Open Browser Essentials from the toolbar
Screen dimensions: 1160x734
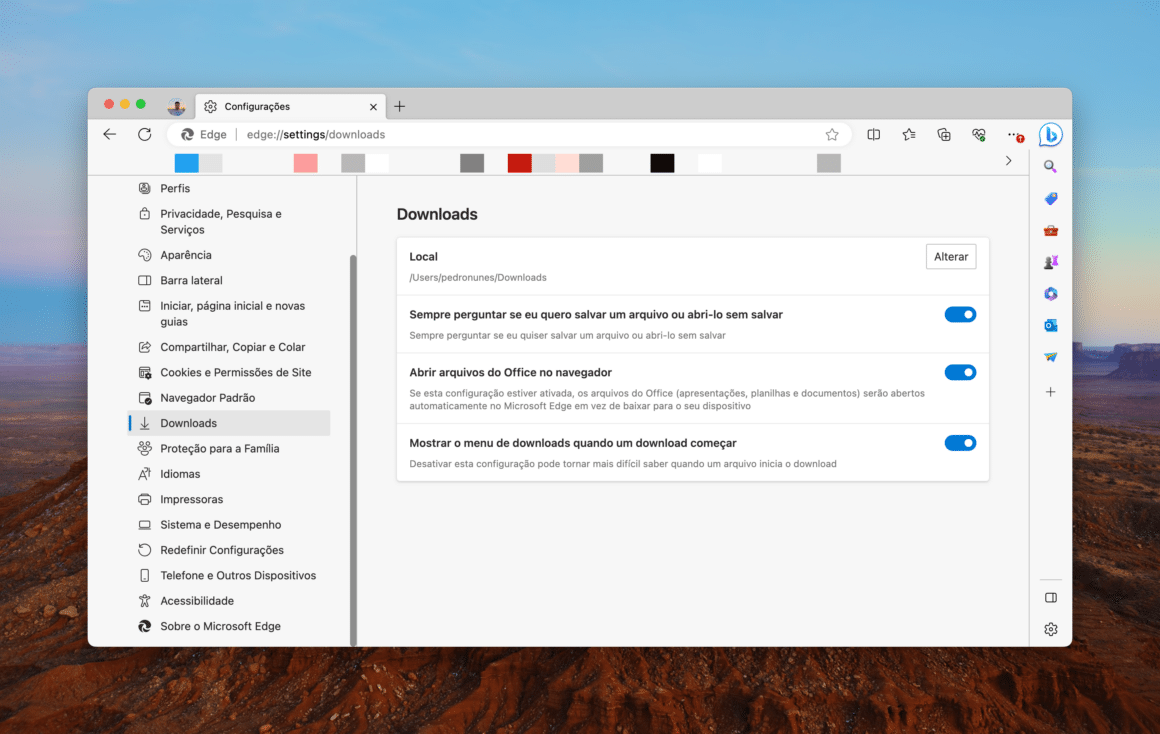[x=978, y=133]
